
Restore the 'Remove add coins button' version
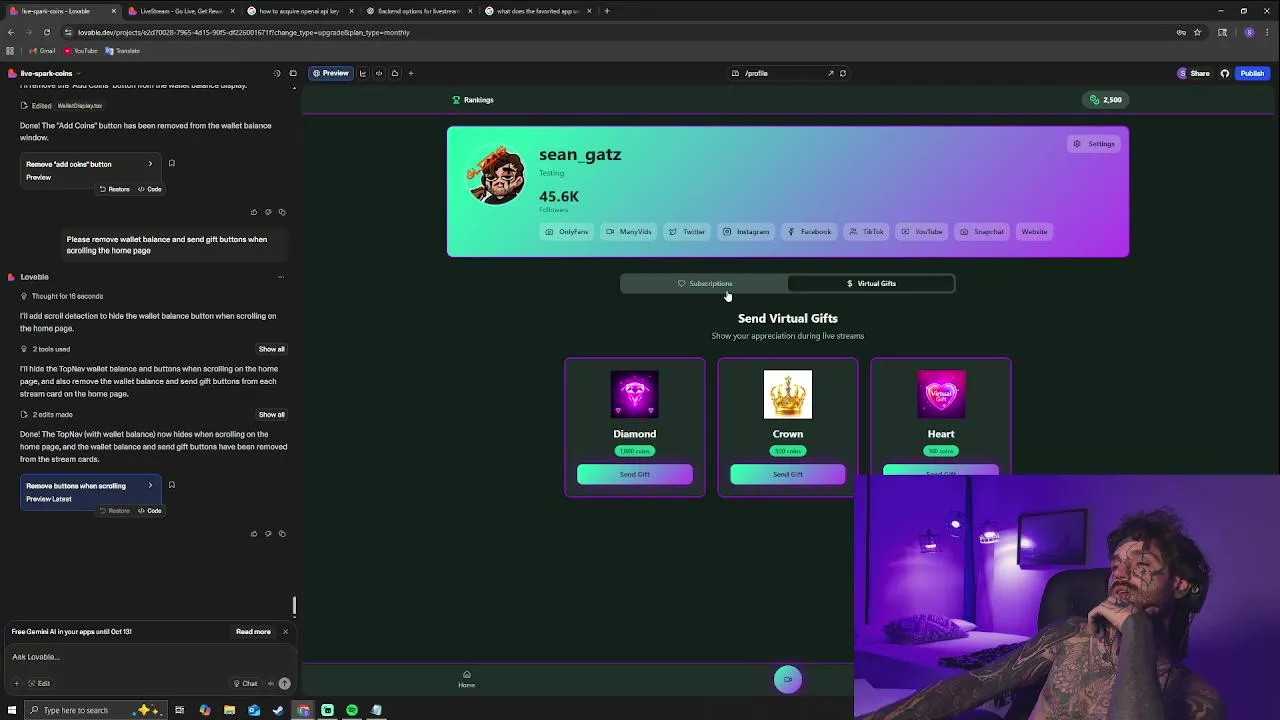click(x=114, y=189)
